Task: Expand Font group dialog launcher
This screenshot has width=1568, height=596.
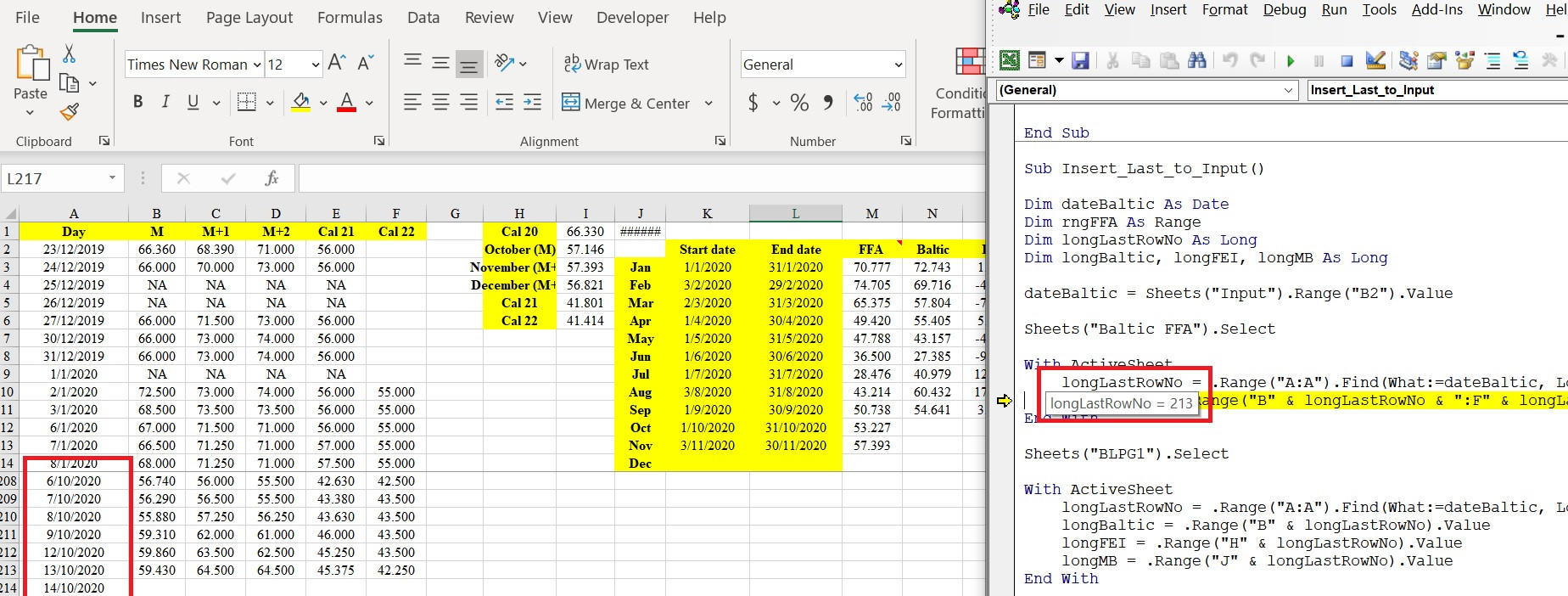Action: pyautogui.click(x=379, y=141)
